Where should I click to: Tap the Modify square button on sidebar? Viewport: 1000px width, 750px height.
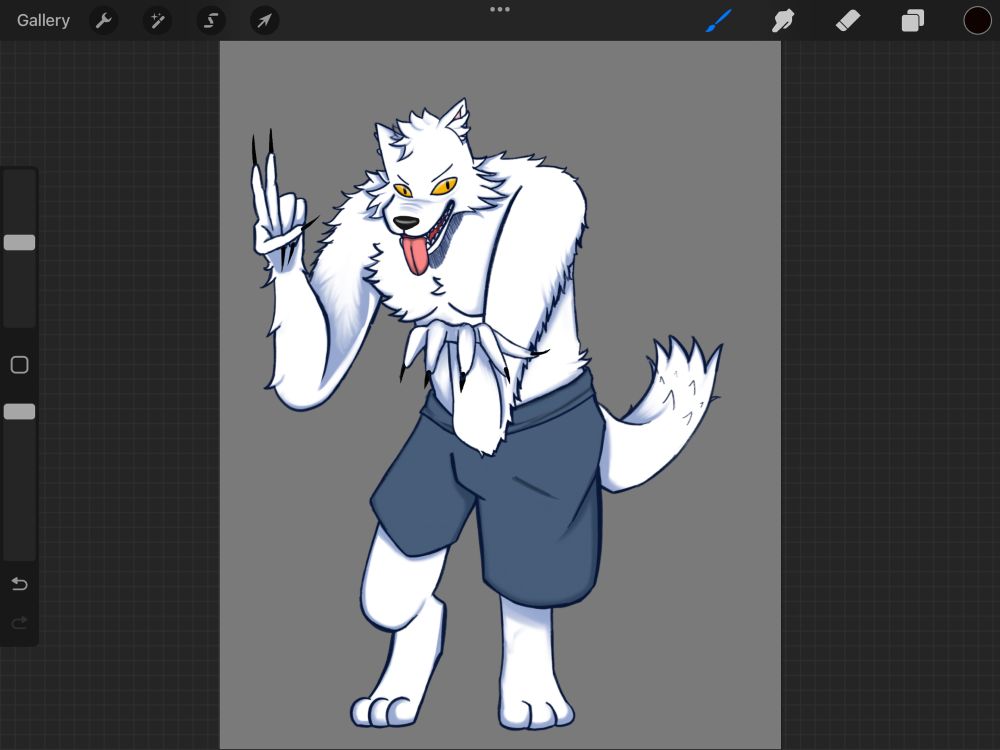20,365
